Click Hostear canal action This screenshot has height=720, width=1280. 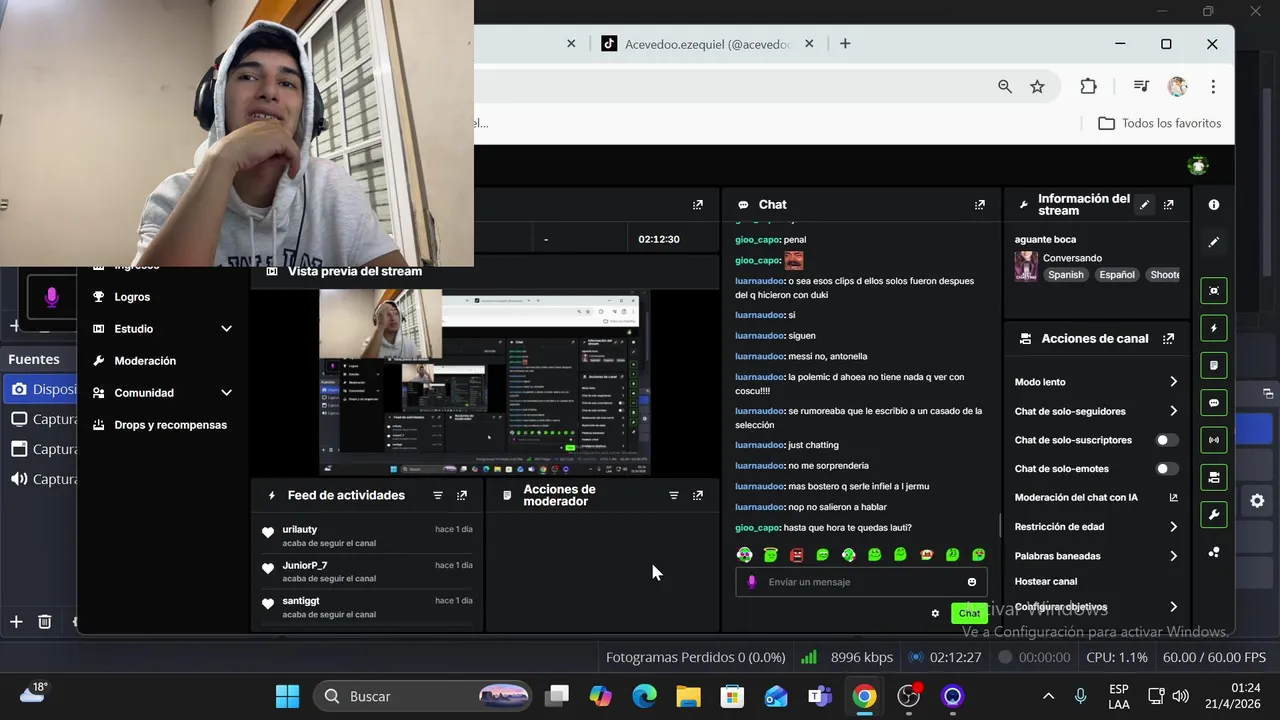point(1046,581)
